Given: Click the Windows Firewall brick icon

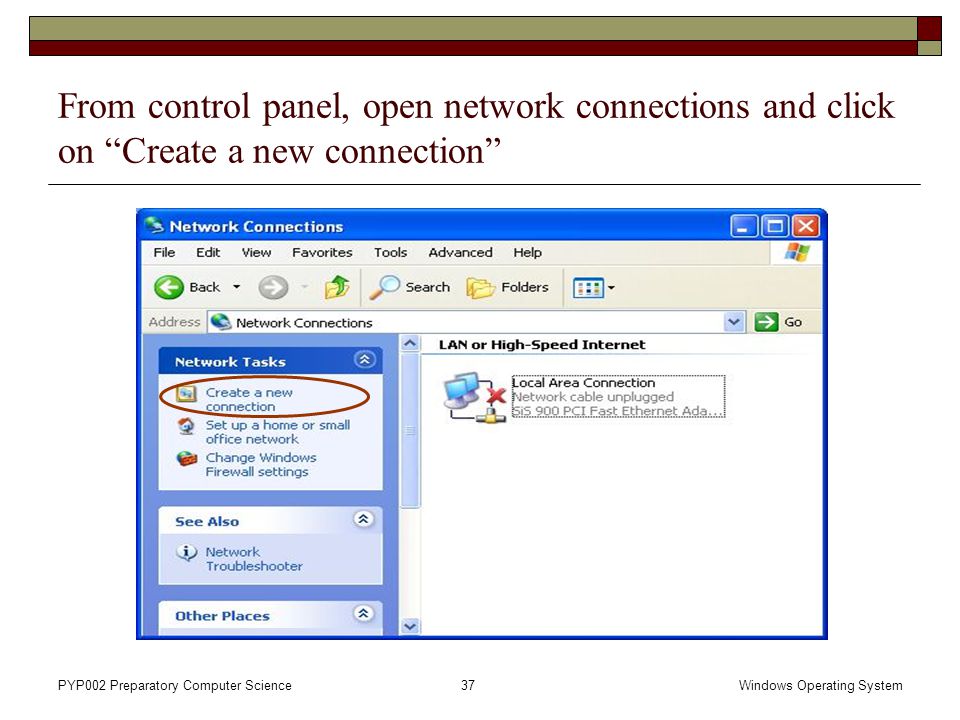Looking at the screenshot, I should (187, 458).
